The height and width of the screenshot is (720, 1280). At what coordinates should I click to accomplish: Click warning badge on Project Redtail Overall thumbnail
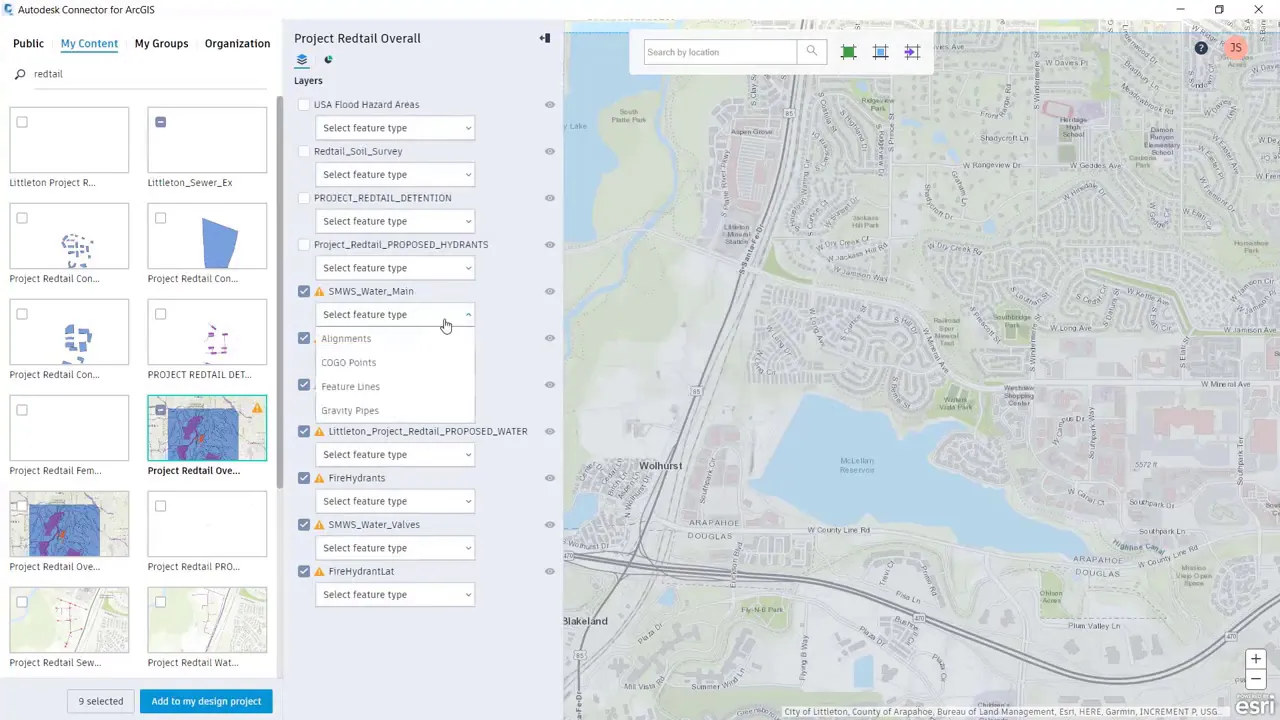257,407
